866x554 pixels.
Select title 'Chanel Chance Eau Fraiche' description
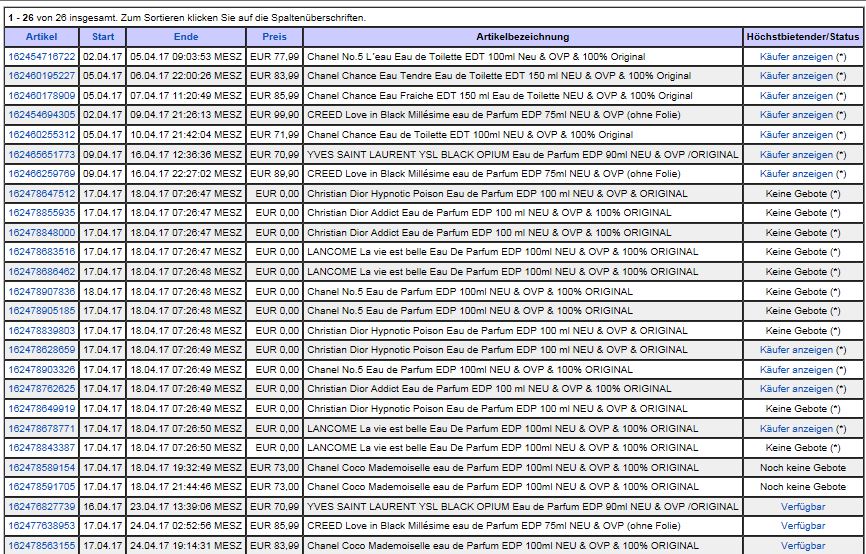(x=499, y=96)
